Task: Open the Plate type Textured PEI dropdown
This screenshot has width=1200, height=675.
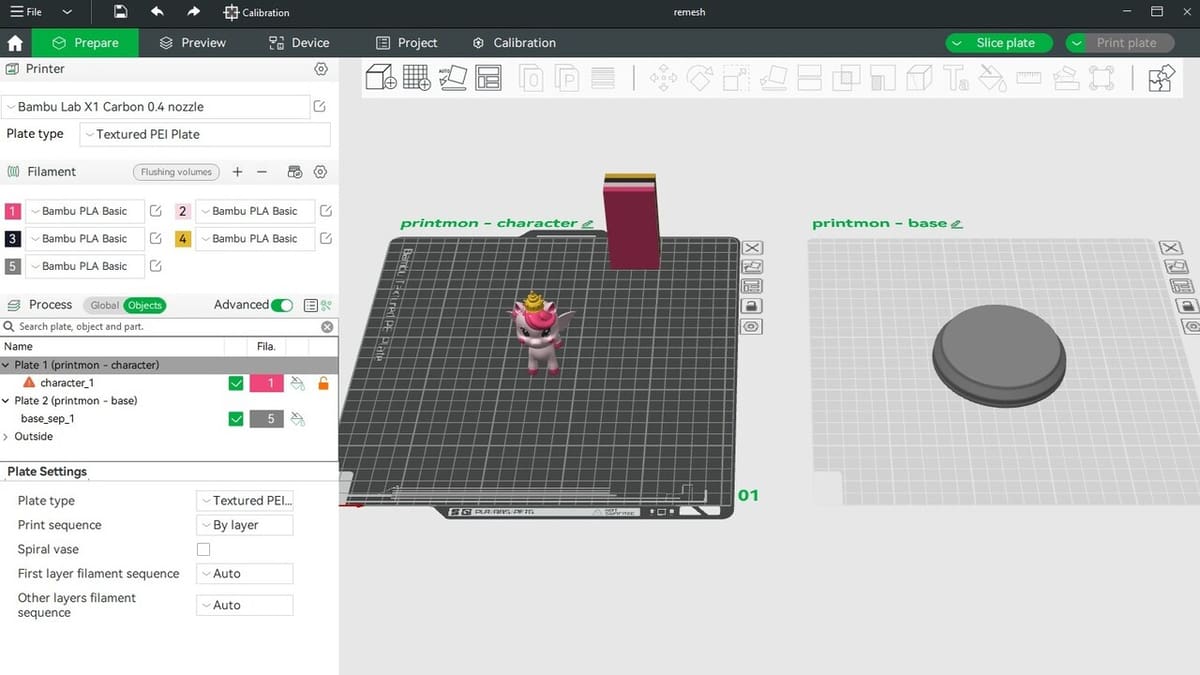Action: pos(205,134)
